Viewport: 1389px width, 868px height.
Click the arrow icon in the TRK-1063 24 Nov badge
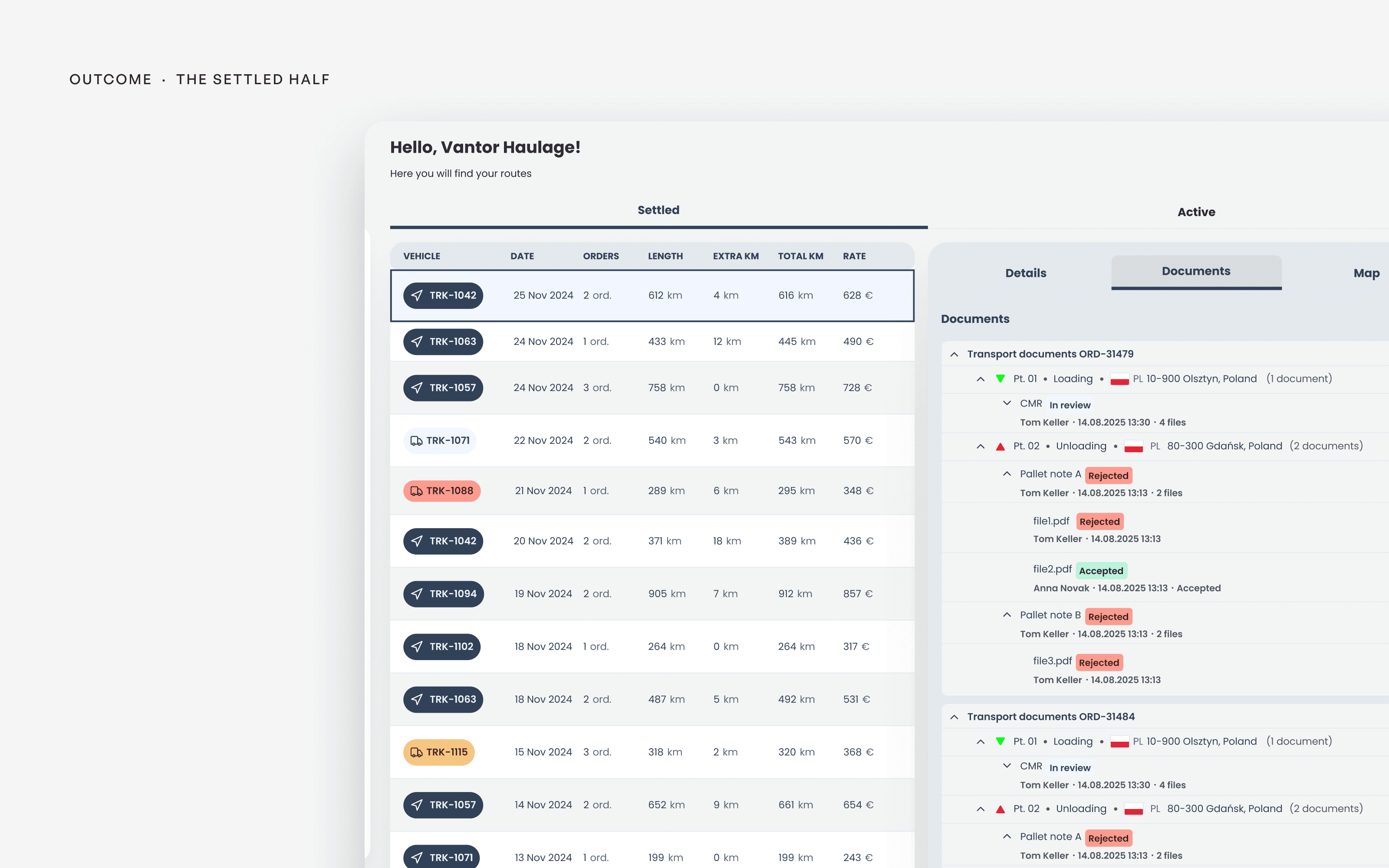(417, 342)
